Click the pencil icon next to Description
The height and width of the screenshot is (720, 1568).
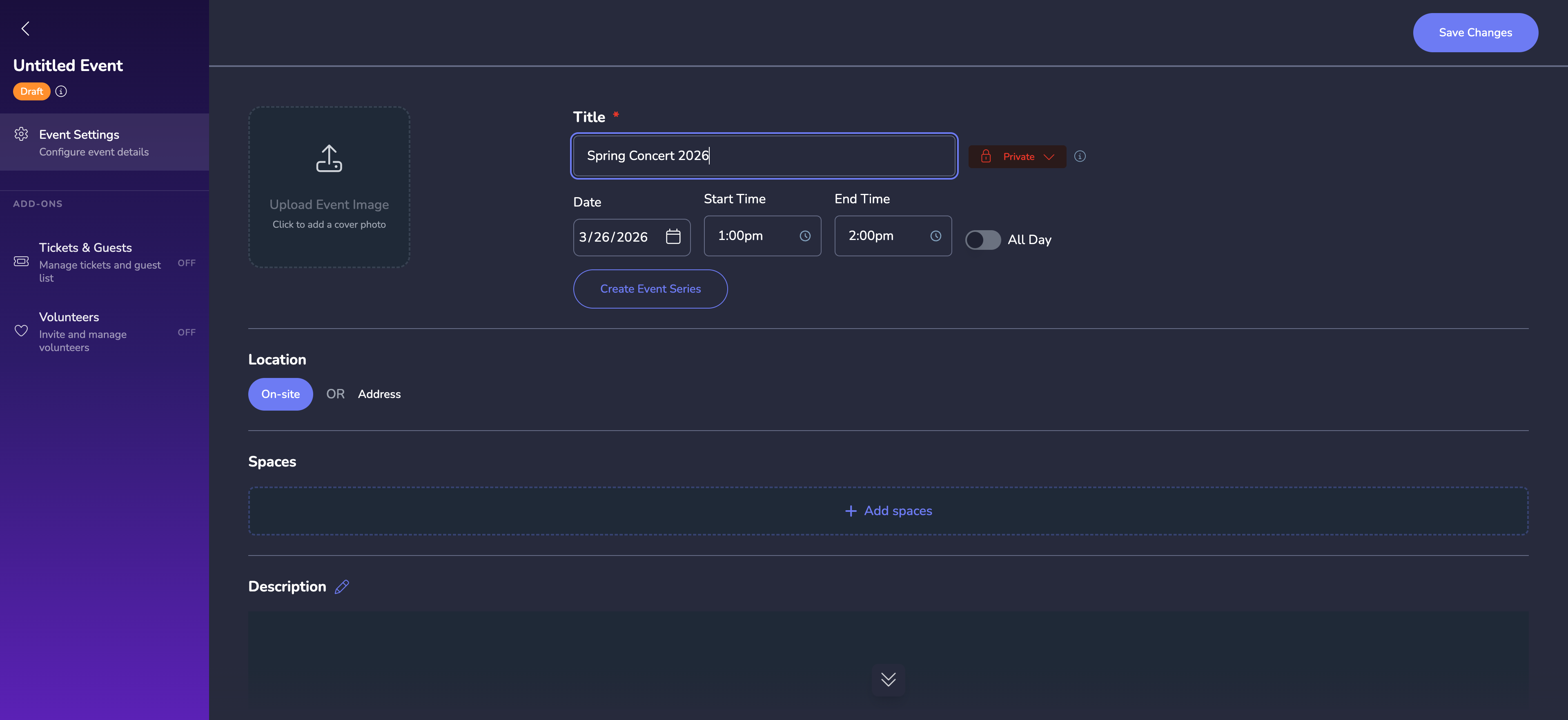341,587
